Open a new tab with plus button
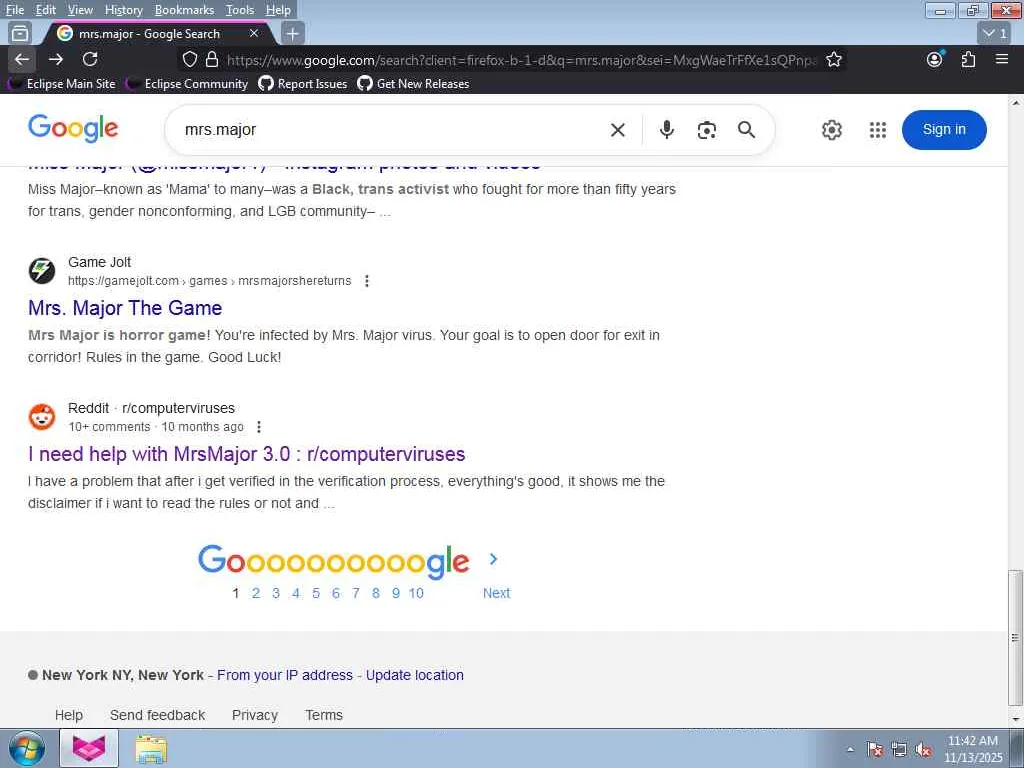1024x768 pixels. 293,33
